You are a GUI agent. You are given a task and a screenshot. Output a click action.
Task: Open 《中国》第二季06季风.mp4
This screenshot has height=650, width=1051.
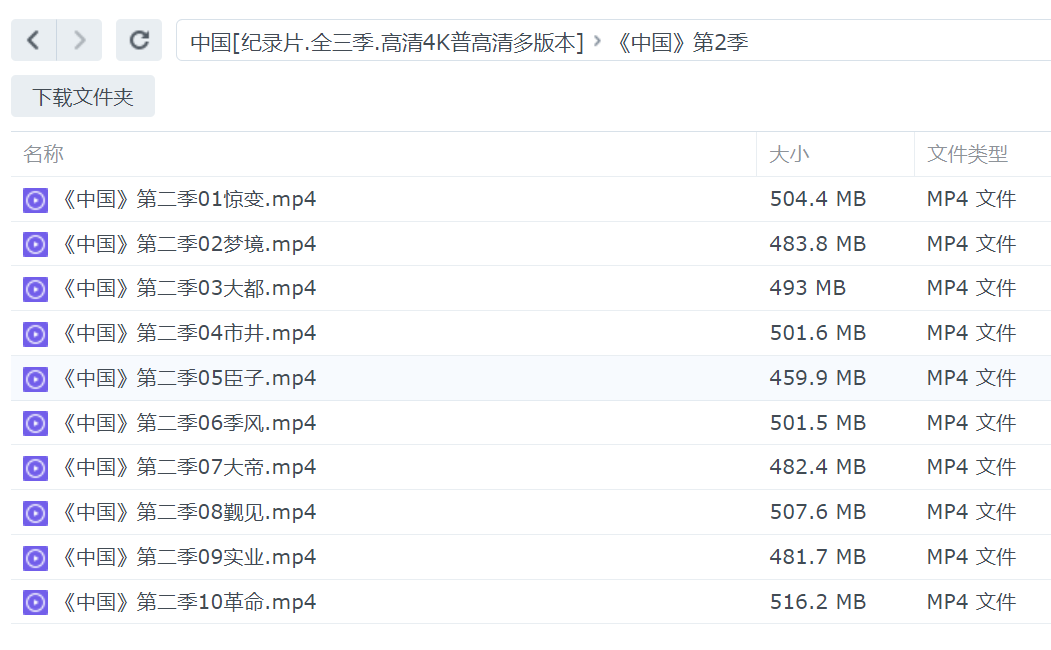[x=188, y=423]
